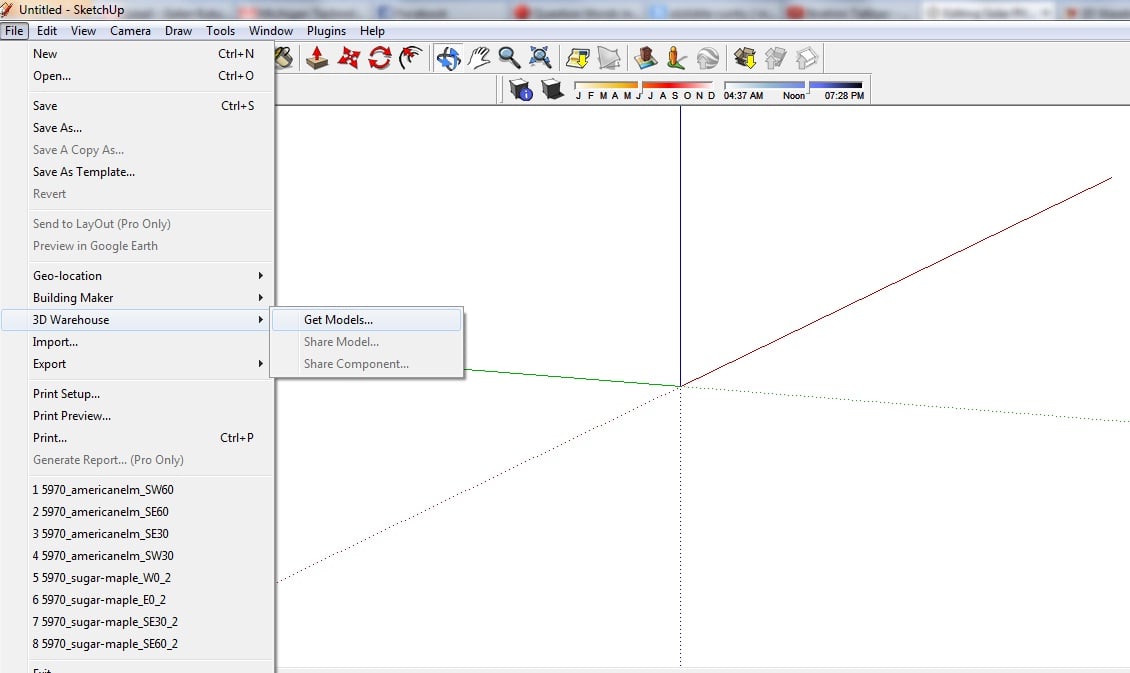Screen dimensions: 1130x673
Task: Select the Offset tool
Action: [x=410, y=58]
